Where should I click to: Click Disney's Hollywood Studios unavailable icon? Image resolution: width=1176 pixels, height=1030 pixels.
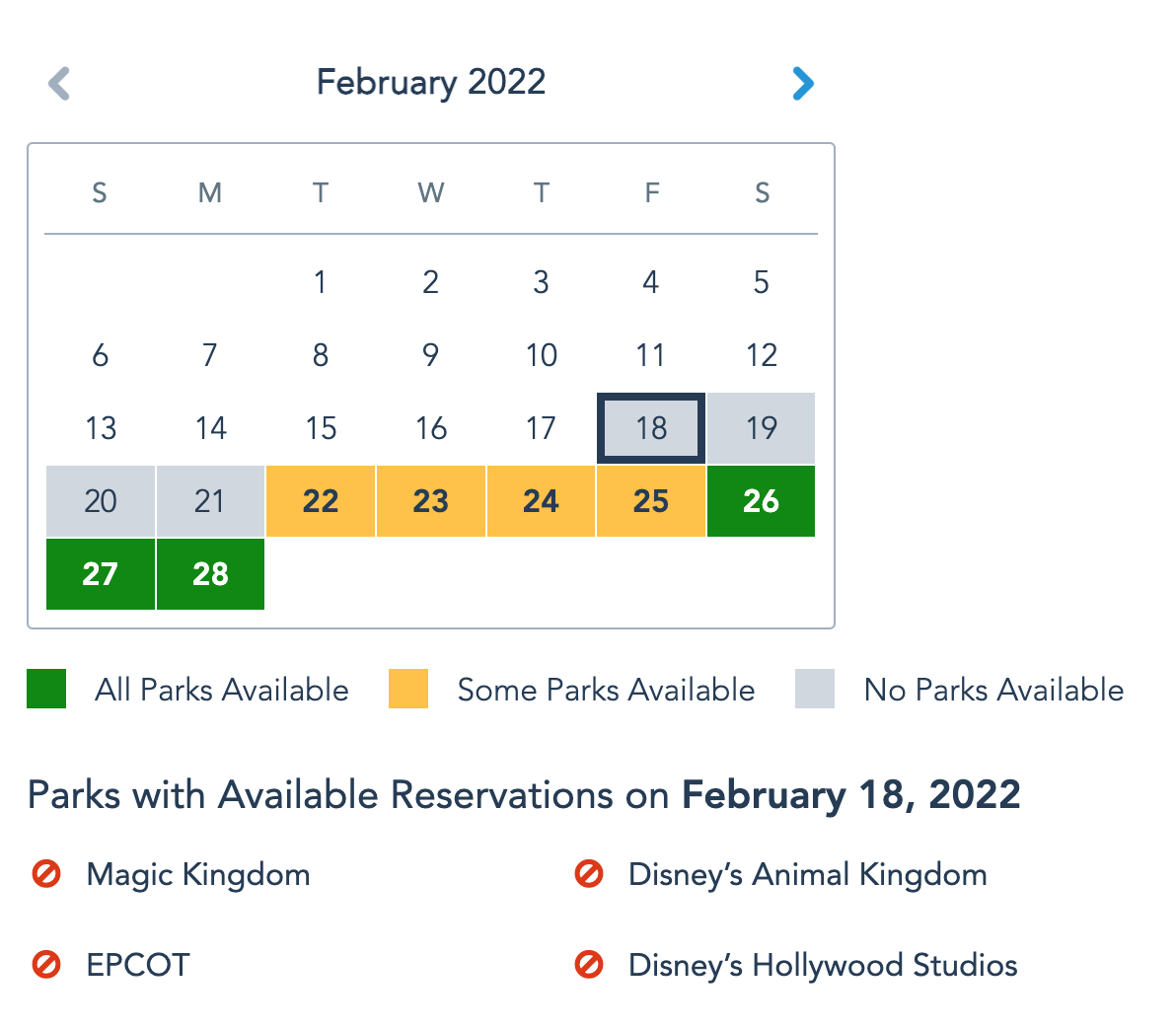[589, 964]
